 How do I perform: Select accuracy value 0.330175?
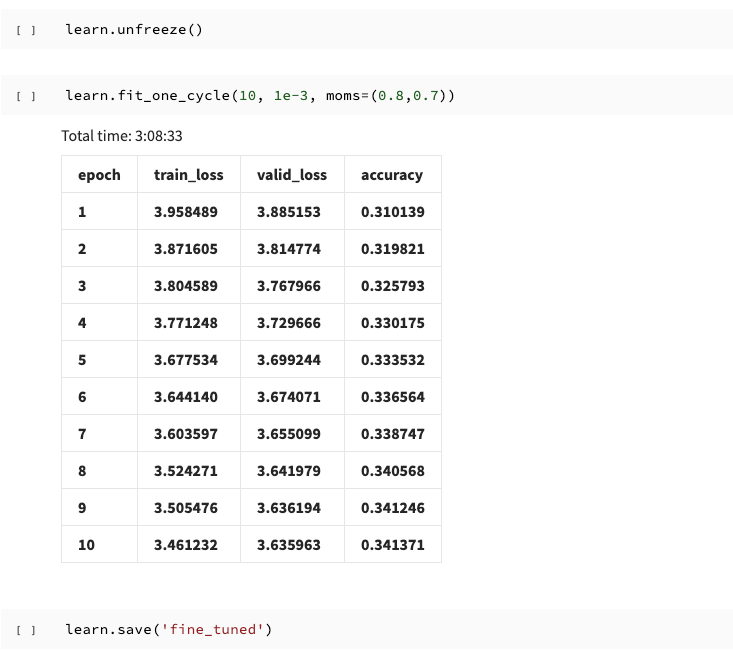pyautogui.click(x=393, y=323)
